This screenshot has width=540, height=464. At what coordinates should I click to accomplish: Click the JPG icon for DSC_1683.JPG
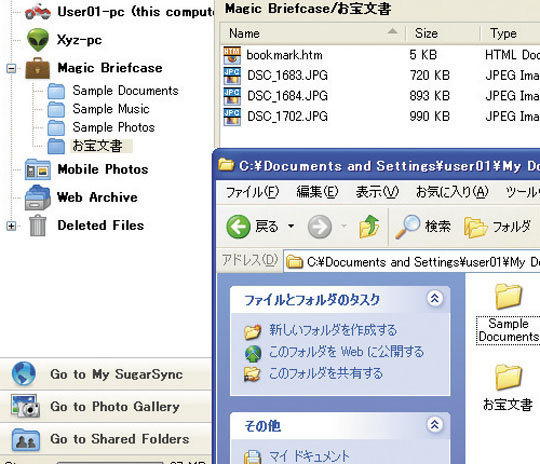[232, 76]
